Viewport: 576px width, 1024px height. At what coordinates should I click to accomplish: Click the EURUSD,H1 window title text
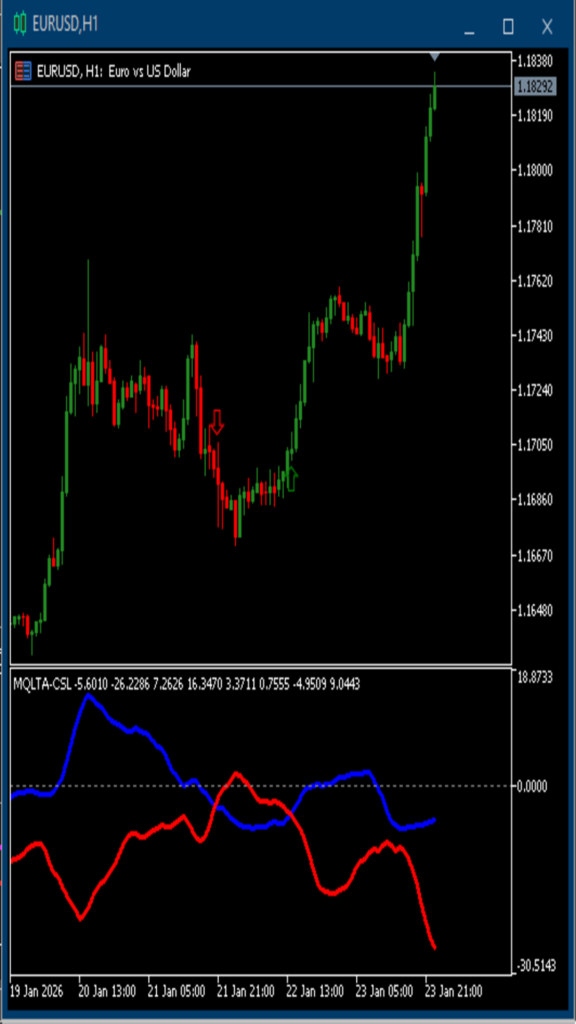pos(65,24)
